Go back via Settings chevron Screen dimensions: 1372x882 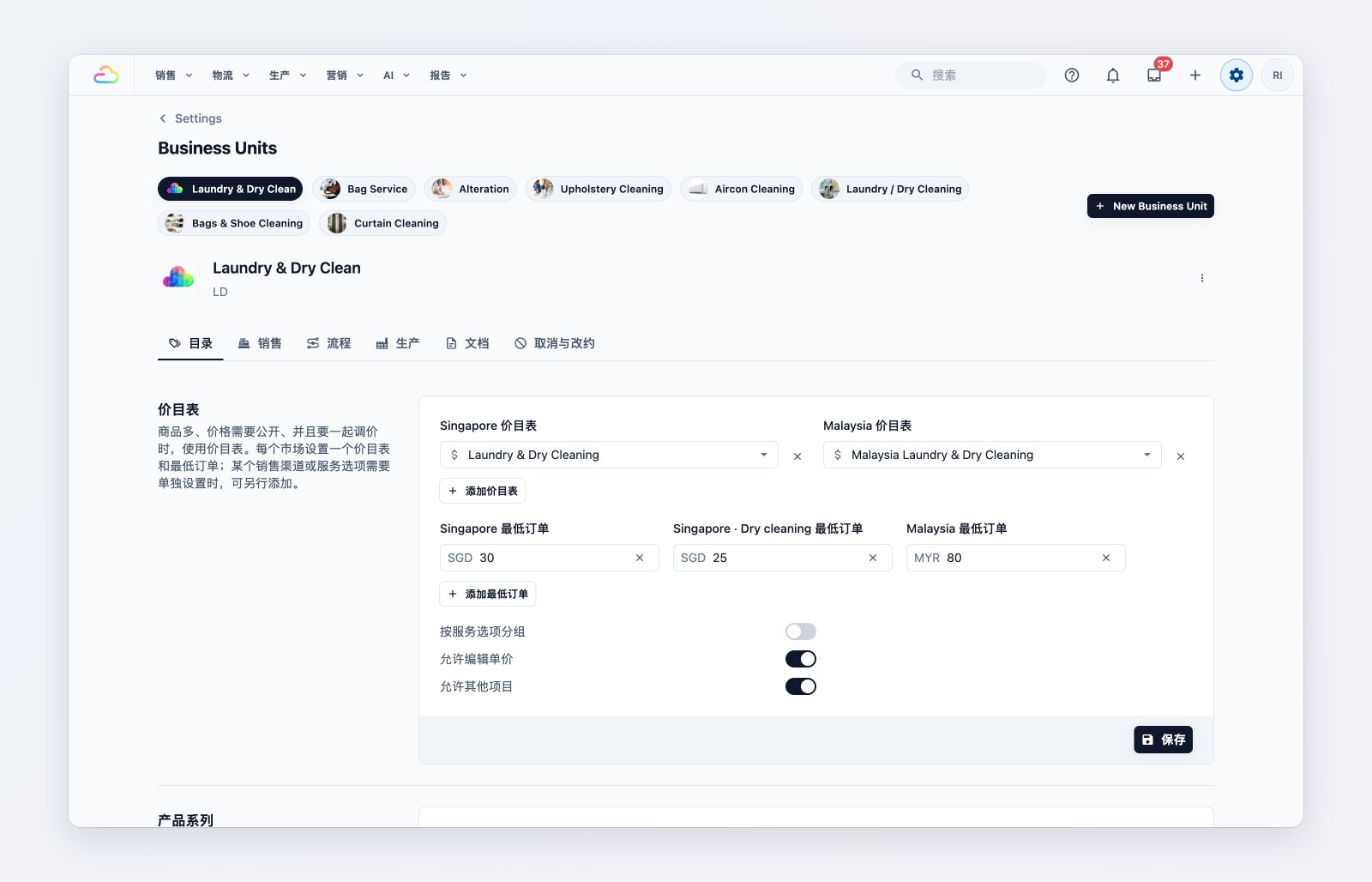point(163,118)
